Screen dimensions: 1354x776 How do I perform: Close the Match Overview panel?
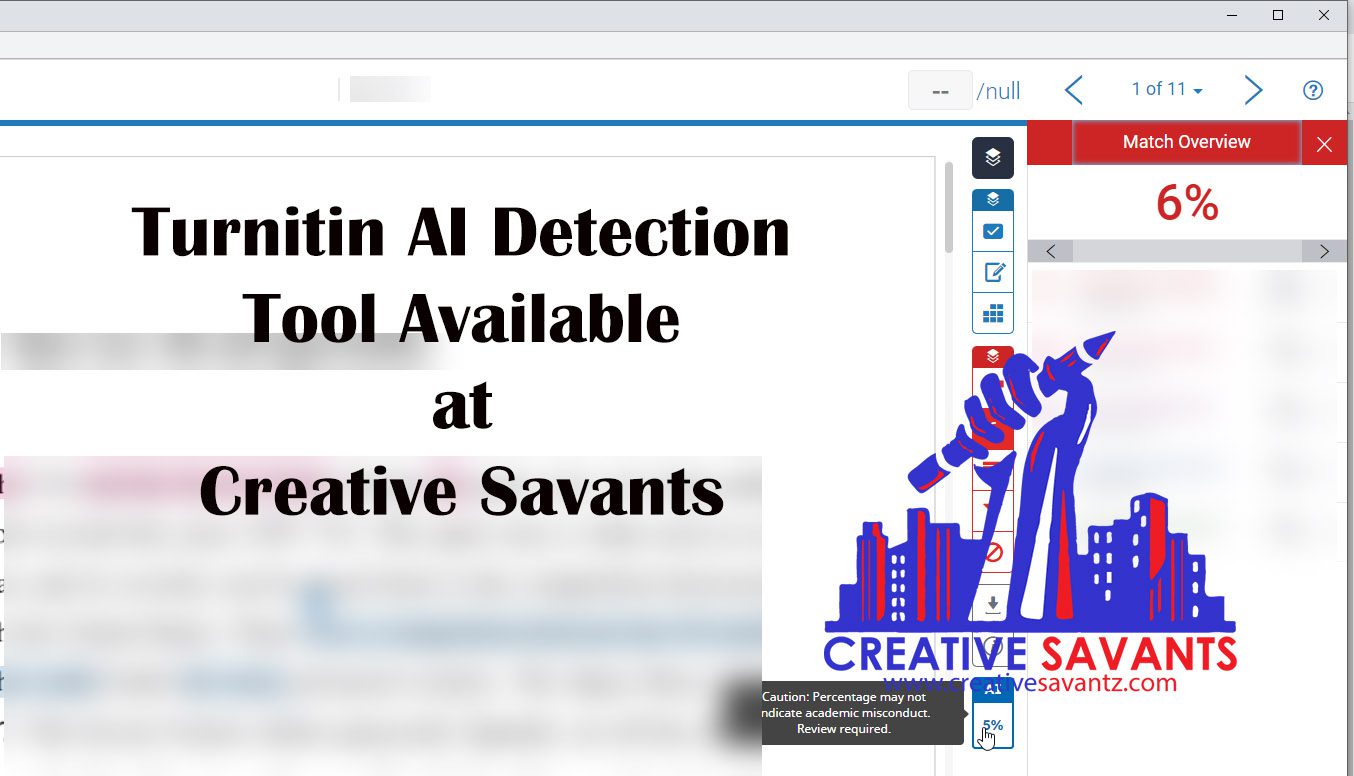click(1324, 142)
